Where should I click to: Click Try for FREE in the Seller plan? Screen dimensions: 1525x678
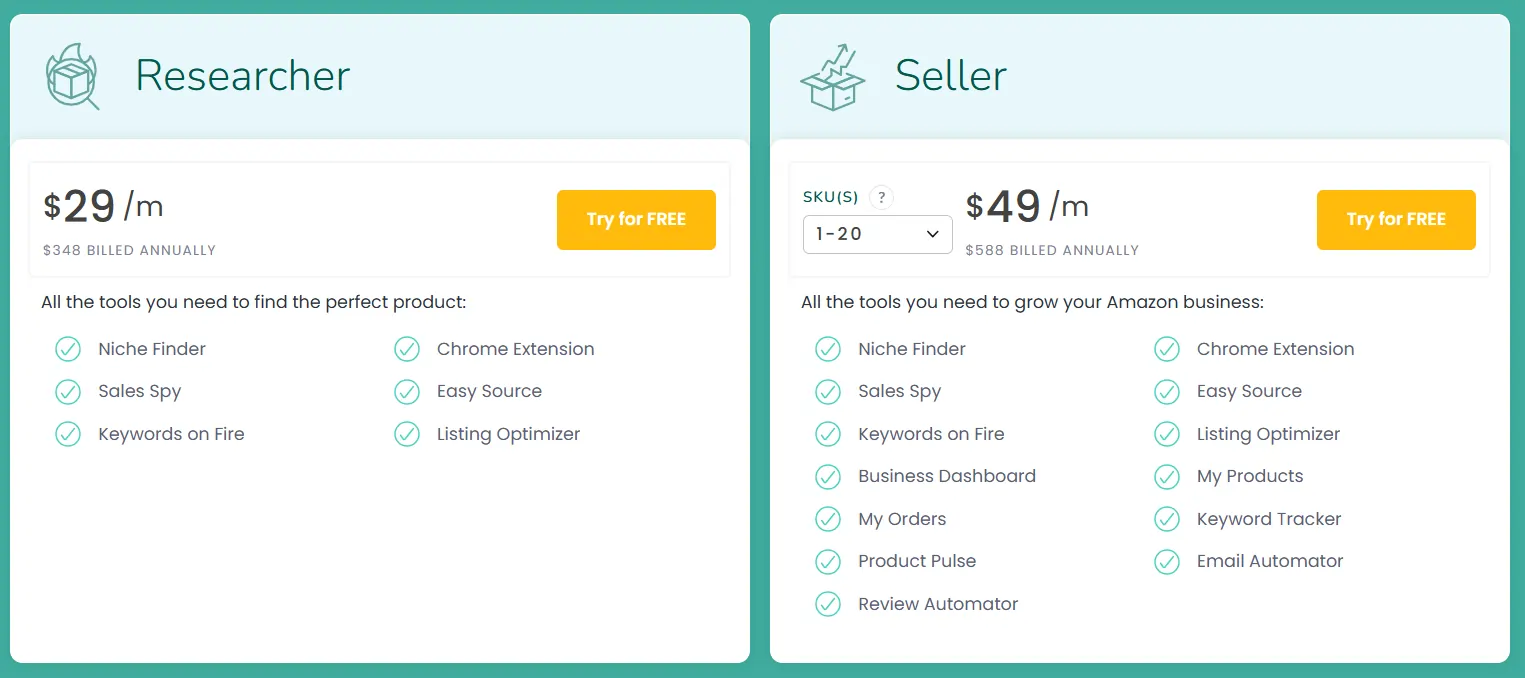(1396, 219)
